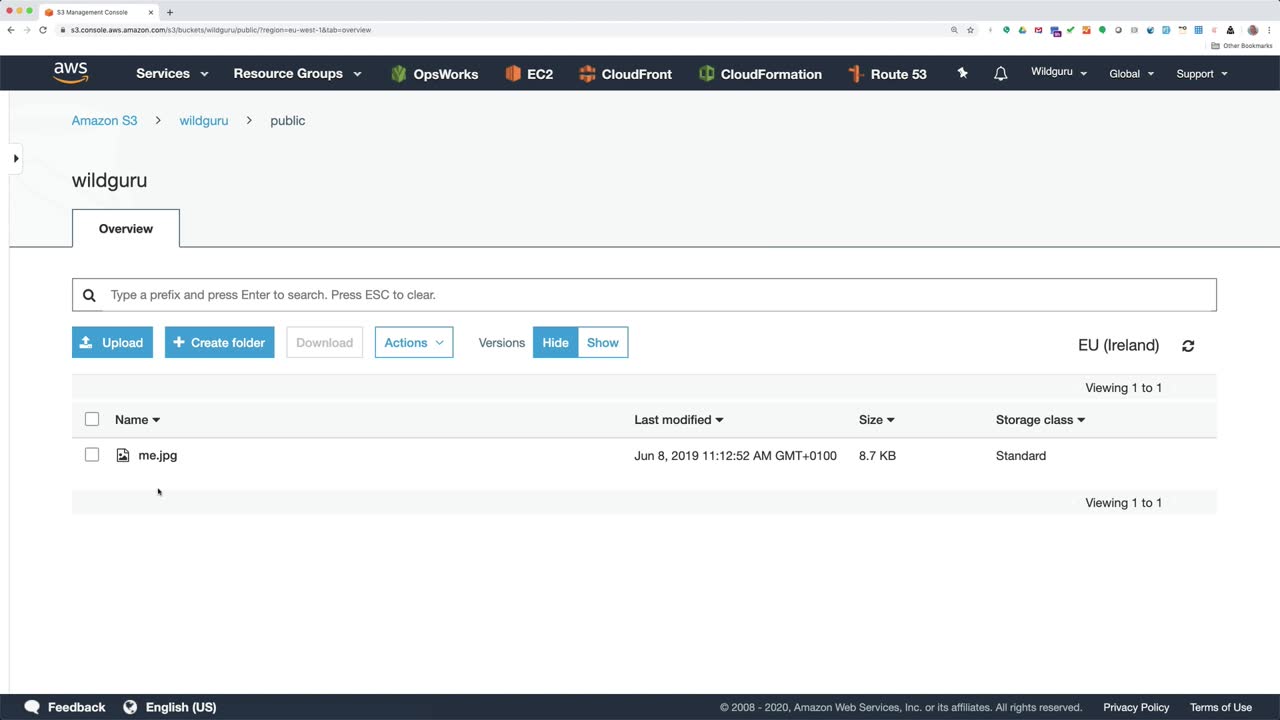The image size is (1280, 720).
Task: Click the date "Jun 8, 2019 11:12:52 AM GMT+0100"
Action: pyautogui.click(x=735, y=455)
